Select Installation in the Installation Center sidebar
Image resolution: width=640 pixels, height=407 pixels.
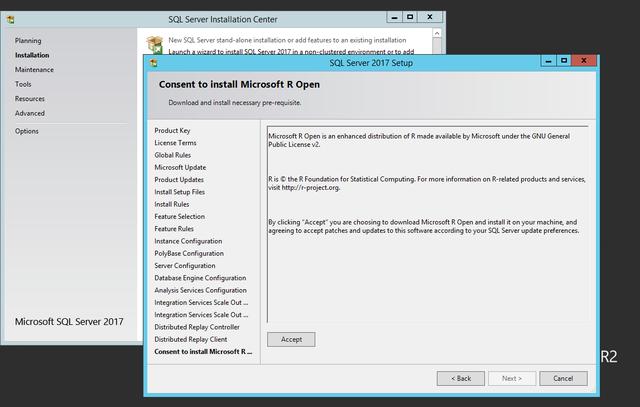pyautogui.click(x=32, y=55)
